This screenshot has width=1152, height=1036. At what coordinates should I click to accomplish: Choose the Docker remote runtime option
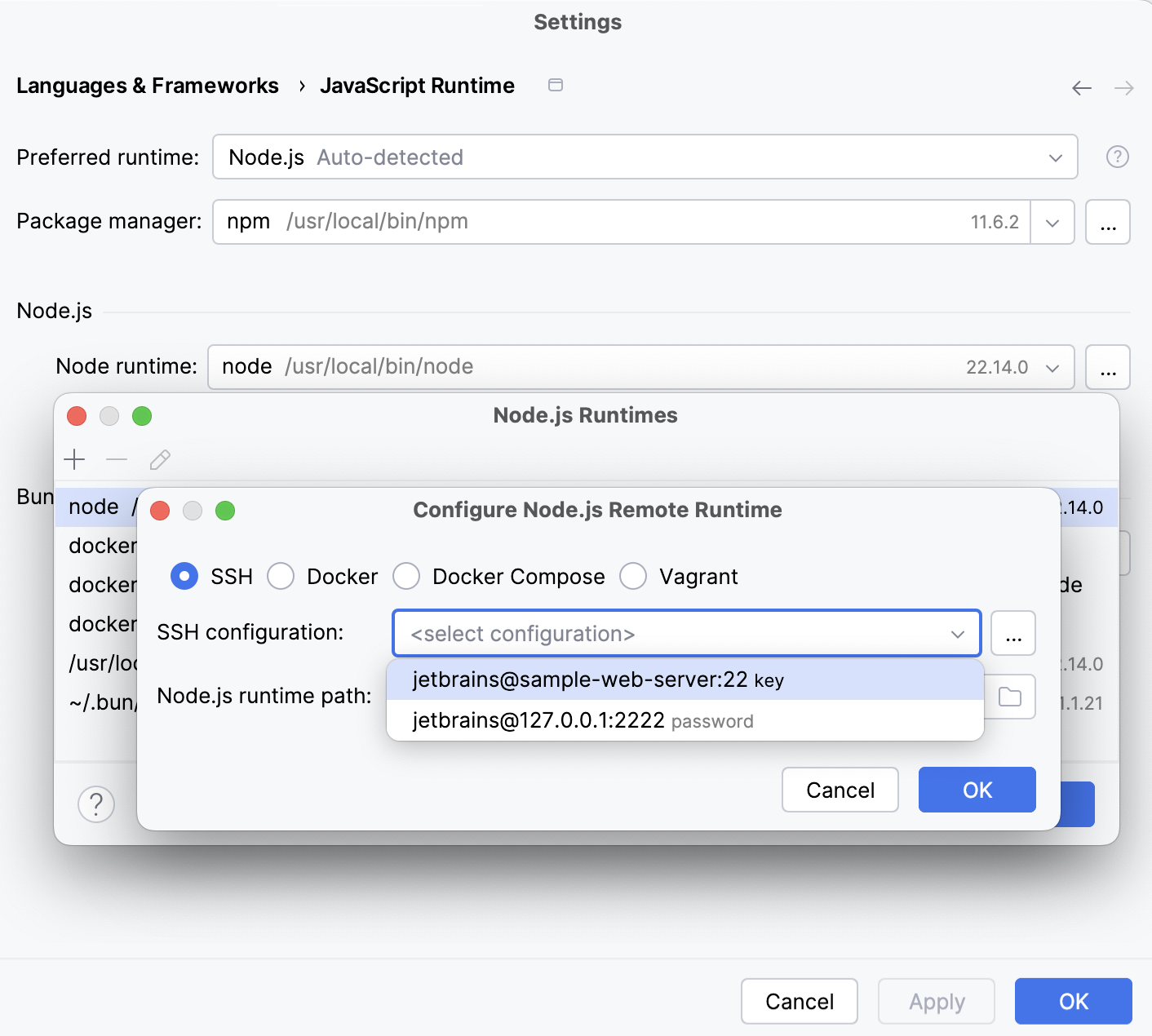click(281, 576)
